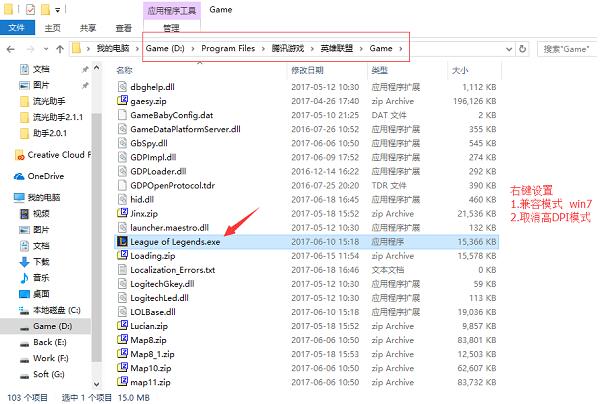Select GameDataPlatformServer.dll file name
Screen dimensions: 605x404
pyautogui.click(x=185, y=129)
